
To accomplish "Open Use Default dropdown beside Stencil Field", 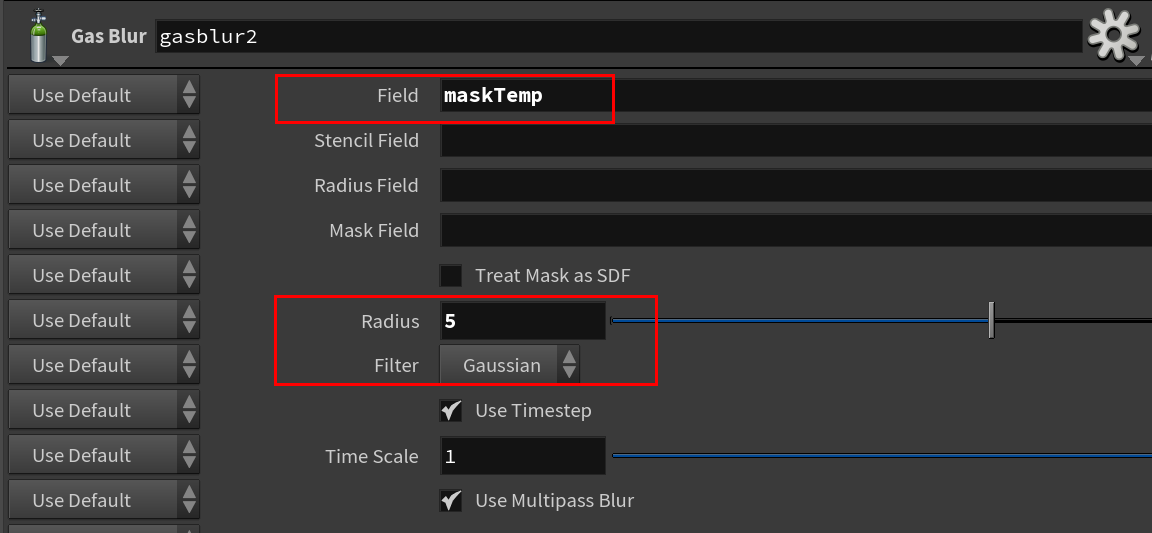I will [104, 140].
